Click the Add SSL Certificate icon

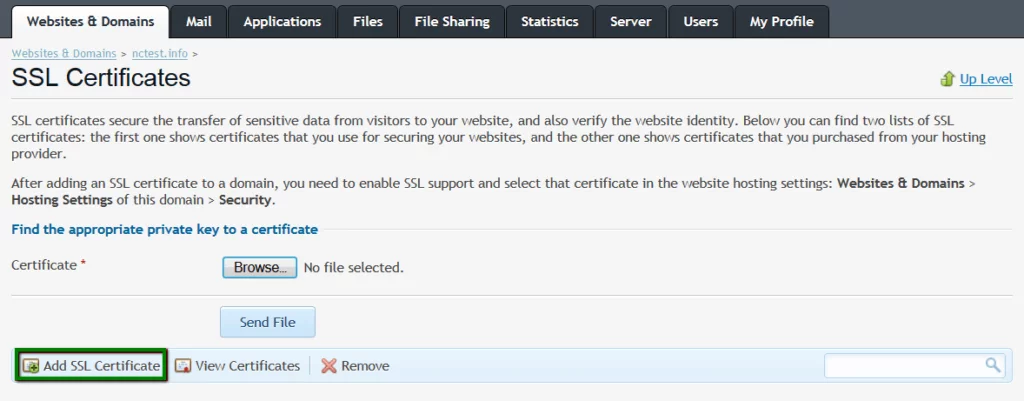pos(31,366)
